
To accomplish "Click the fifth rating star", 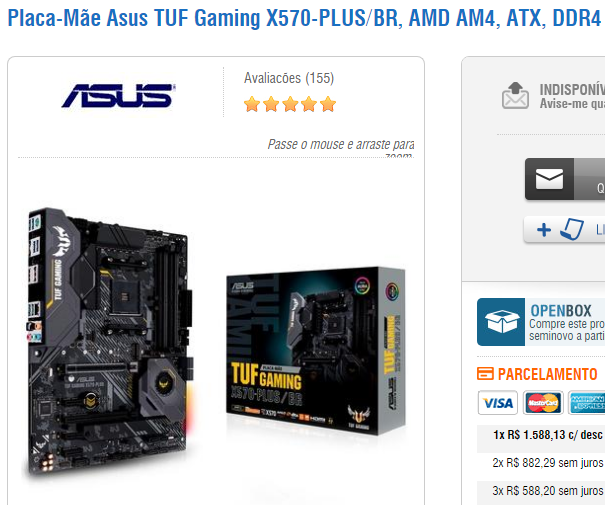I will 328,104.
